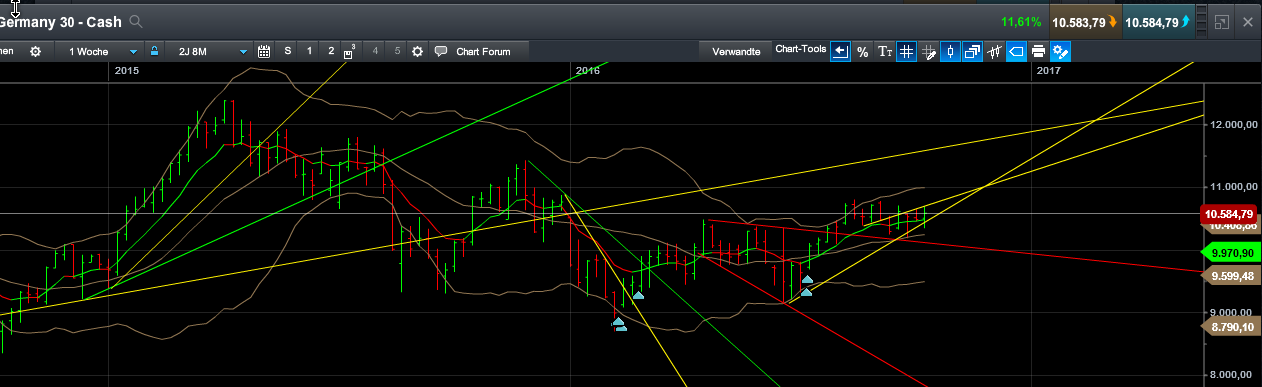
Task: Close the chart panel
Action: click(x=1247, y=22)
